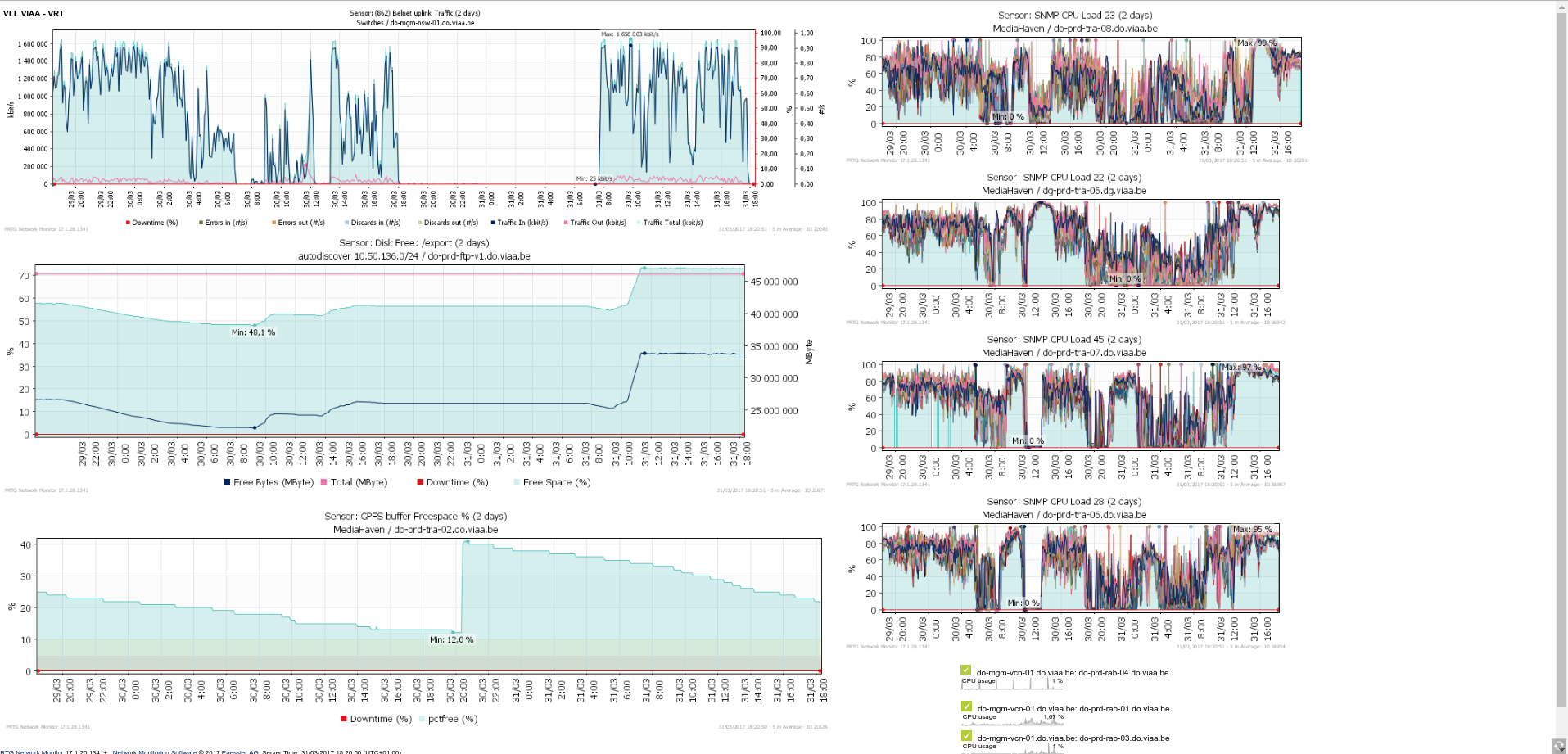Click 'autodiscover 10.50.136.0/24 / do-prd-ftp-v1.do.viaa.be' subtitle

414,256
